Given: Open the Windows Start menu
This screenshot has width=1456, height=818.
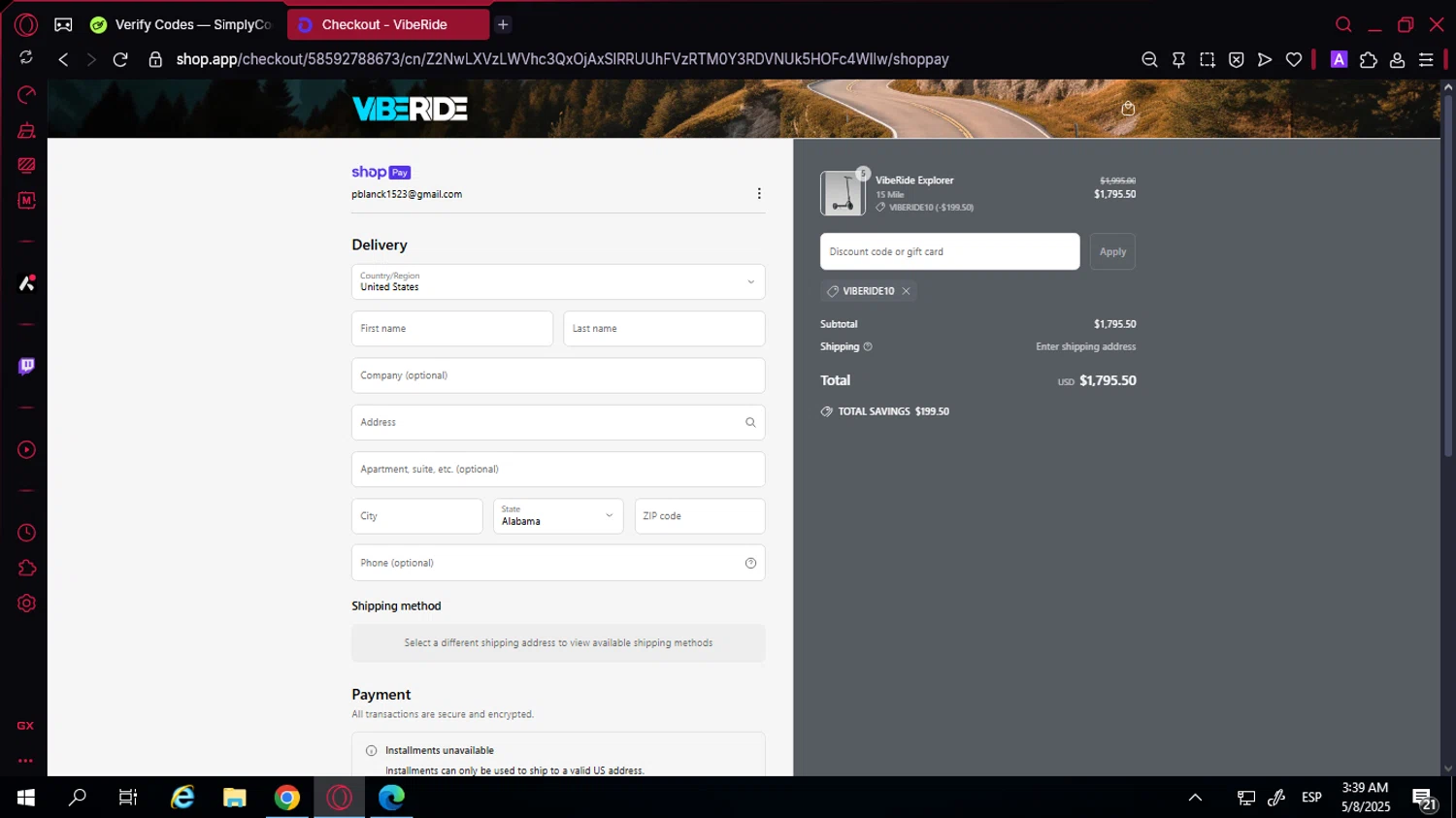Looking at the screenshot, I should [26, 798].
